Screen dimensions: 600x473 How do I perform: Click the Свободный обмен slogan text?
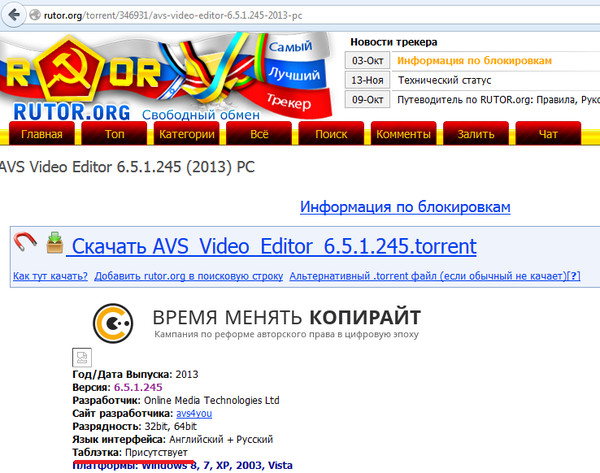point(201,114)
